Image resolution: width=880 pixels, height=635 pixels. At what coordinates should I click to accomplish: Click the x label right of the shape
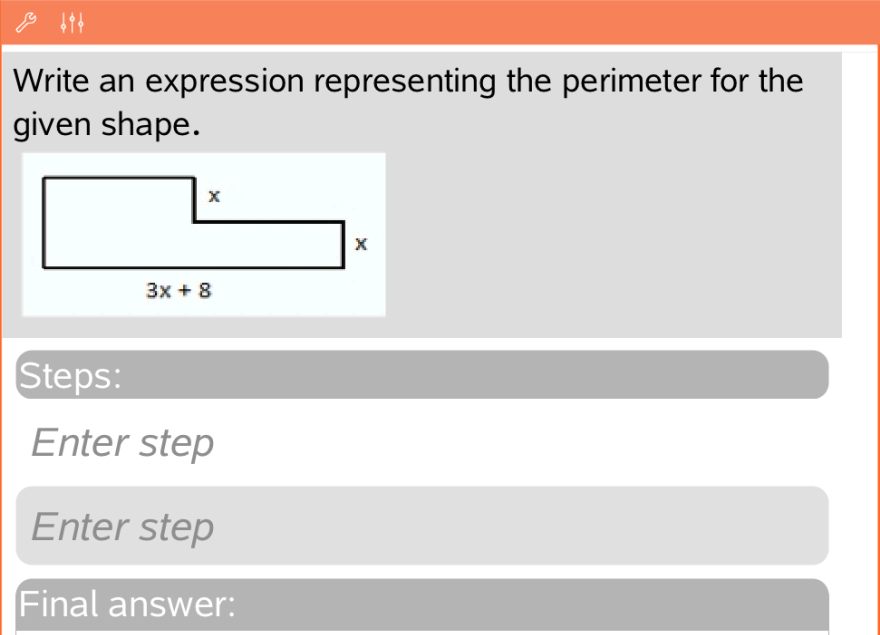click(362, 243)
